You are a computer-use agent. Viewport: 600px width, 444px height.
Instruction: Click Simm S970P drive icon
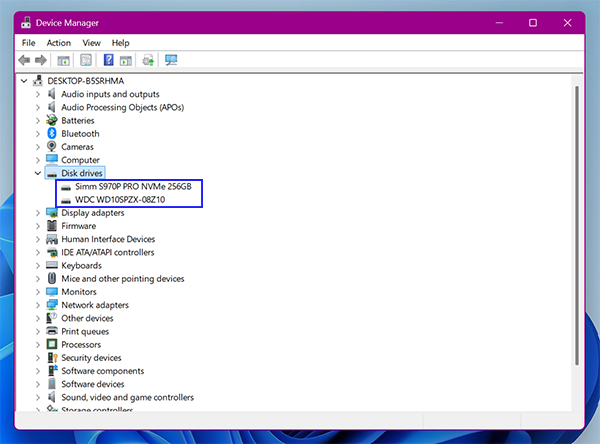point(66,188)
